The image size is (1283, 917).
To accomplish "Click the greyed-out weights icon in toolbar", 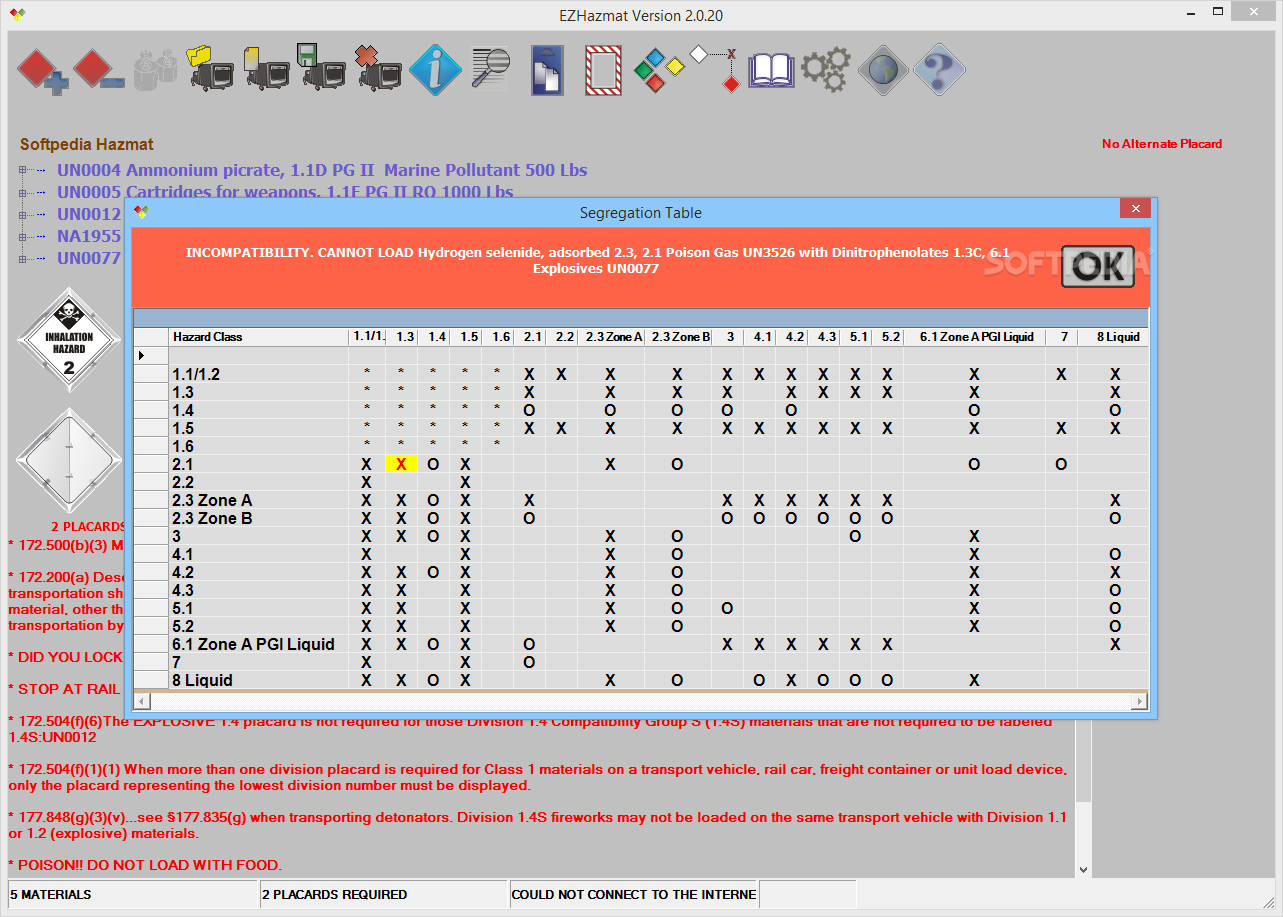I will pos(154,68).
